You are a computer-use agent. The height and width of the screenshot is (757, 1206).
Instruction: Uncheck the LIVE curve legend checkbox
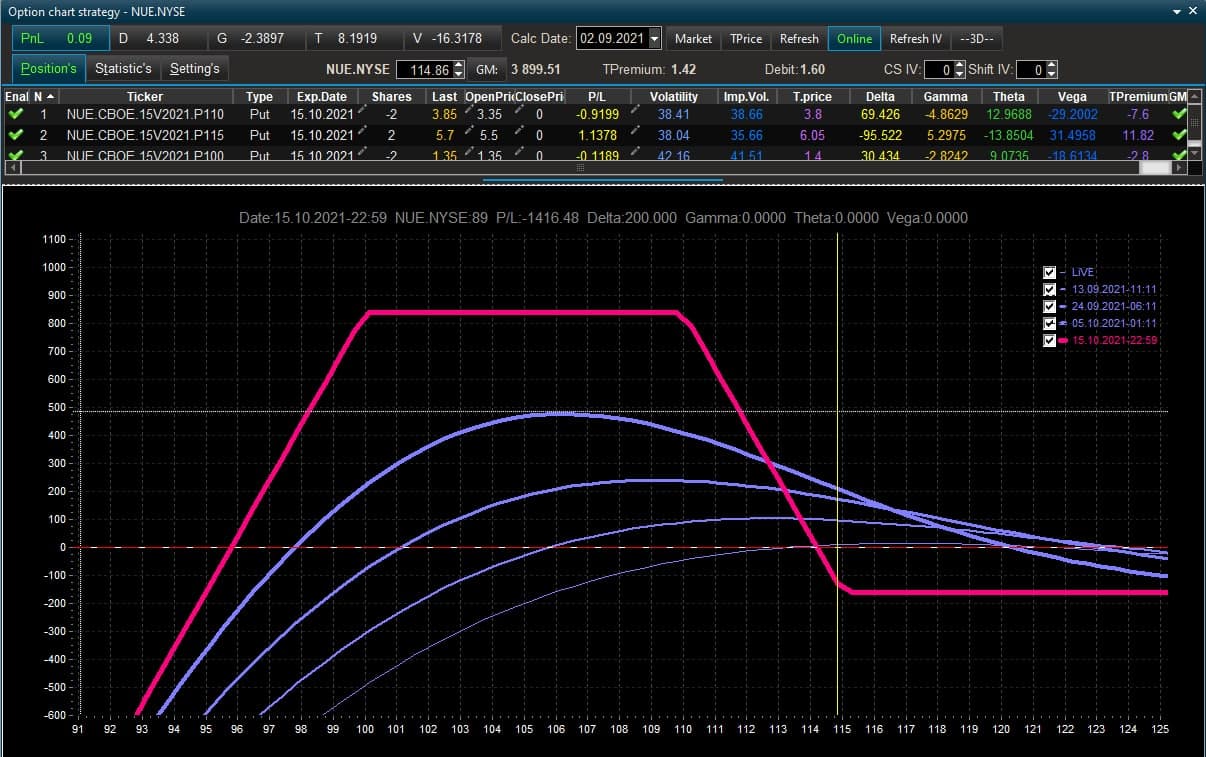(1049, 272)
